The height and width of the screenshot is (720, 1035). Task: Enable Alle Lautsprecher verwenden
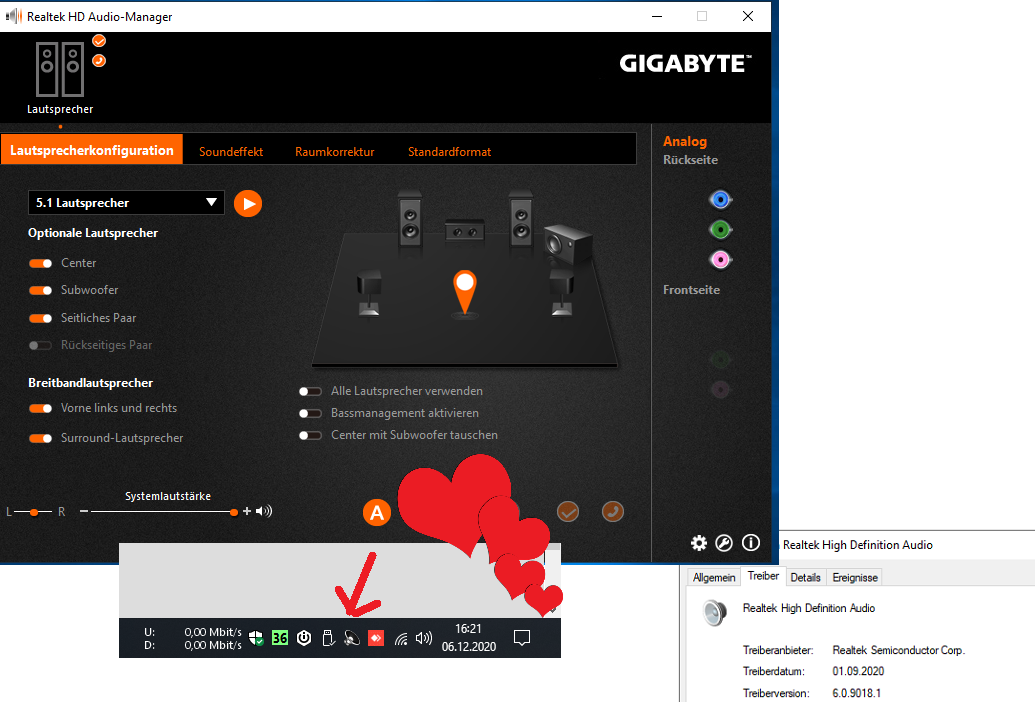(310, 391)
